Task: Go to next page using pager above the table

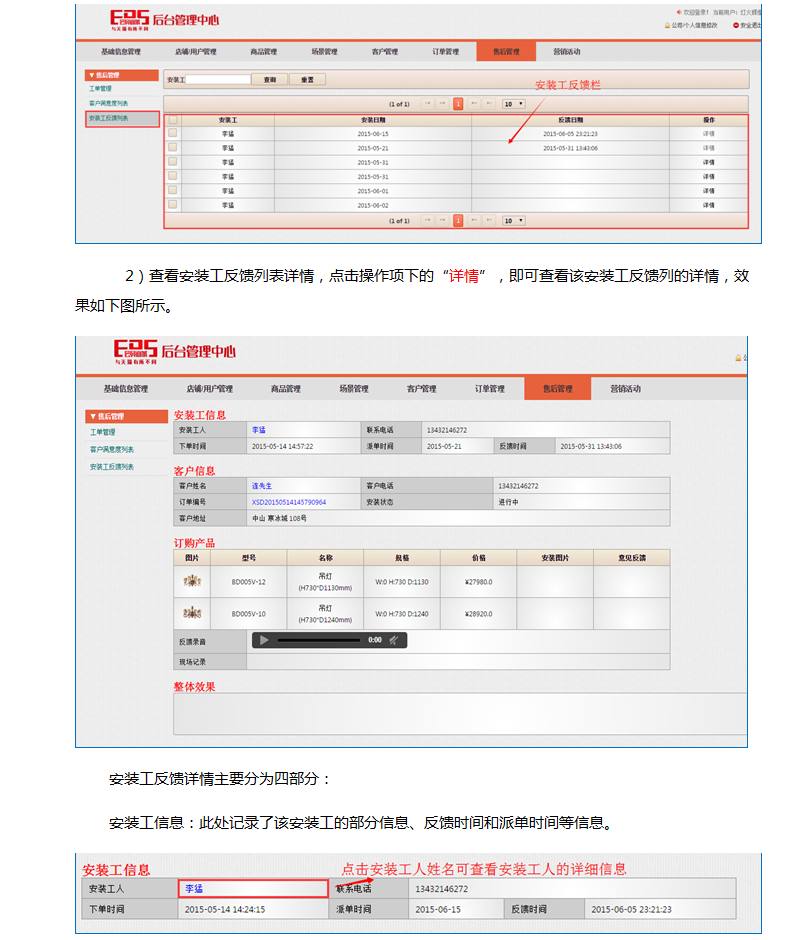Action: coord(474,104)
